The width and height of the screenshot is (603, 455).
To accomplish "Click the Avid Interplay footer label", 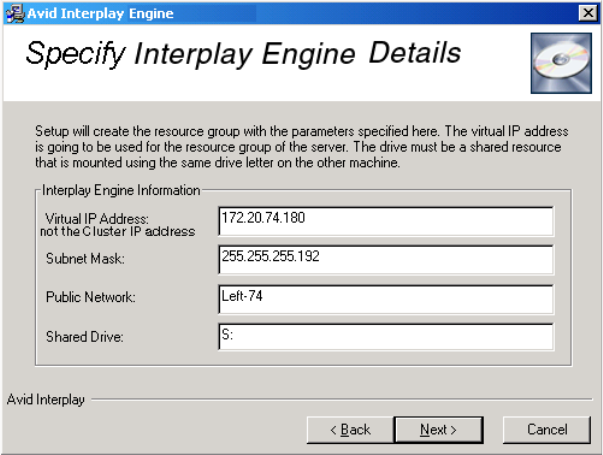I will (46, 400).
